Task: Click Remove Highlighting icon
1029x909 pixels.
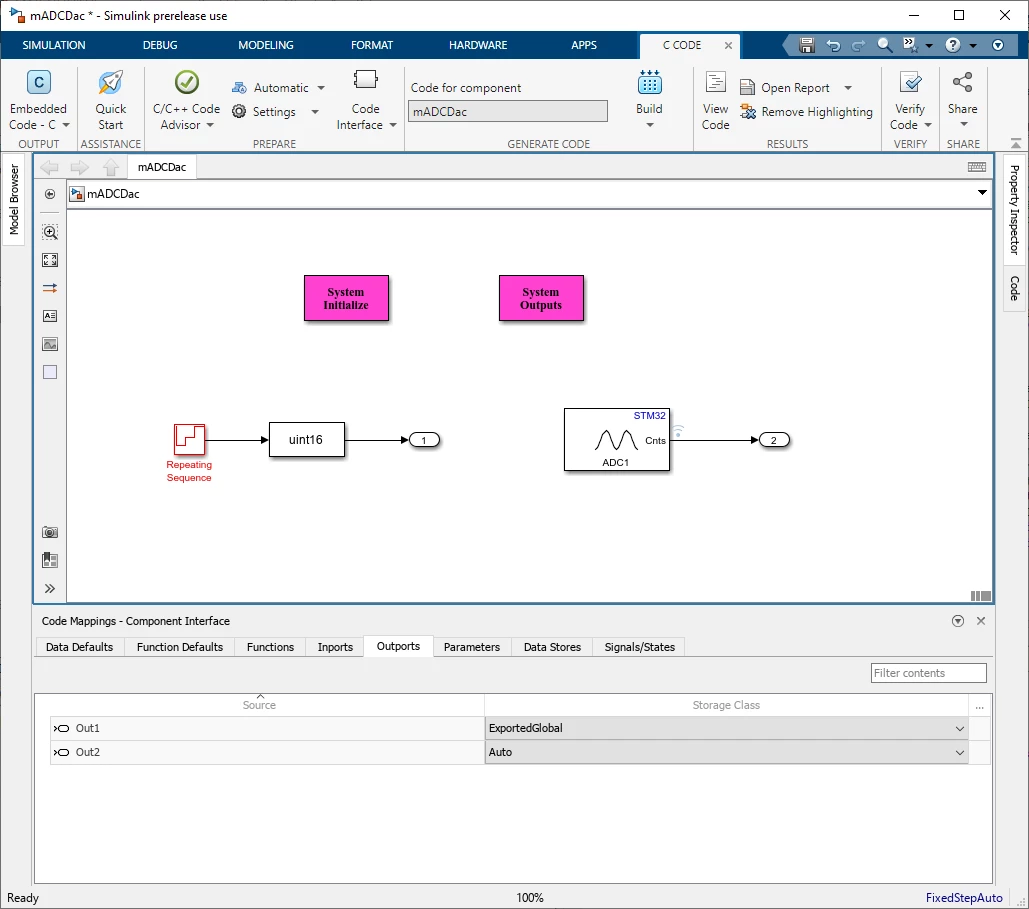Action: click(x=747, y=112)
